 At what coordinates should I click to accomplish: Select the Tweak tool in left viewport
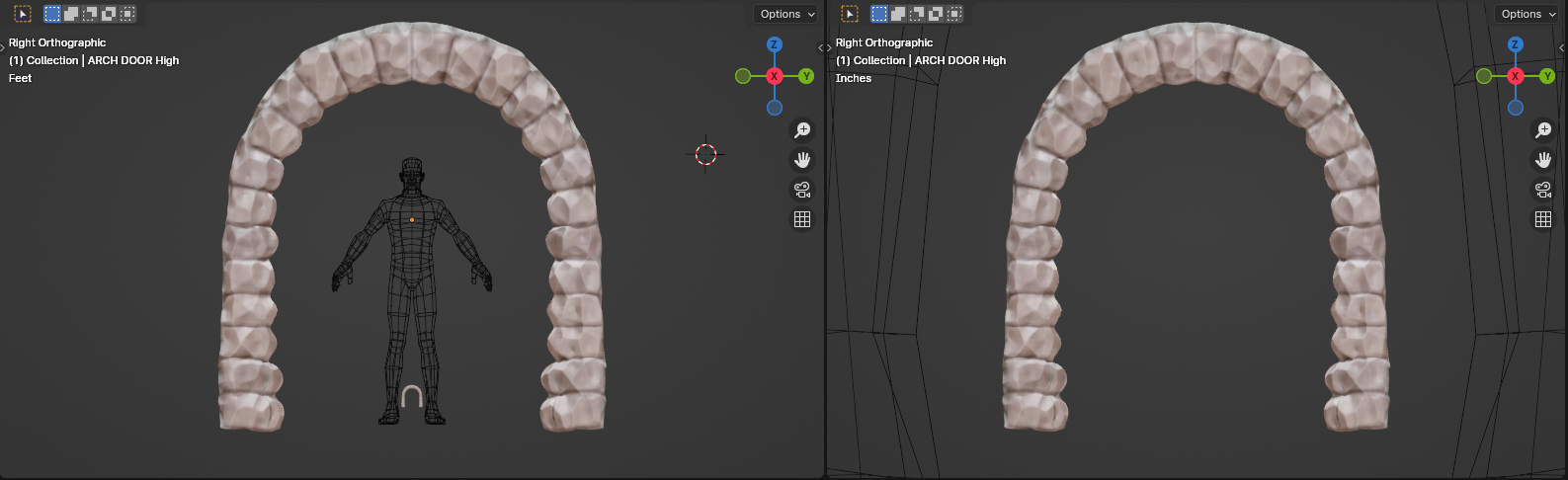click(x=23, y=14)
